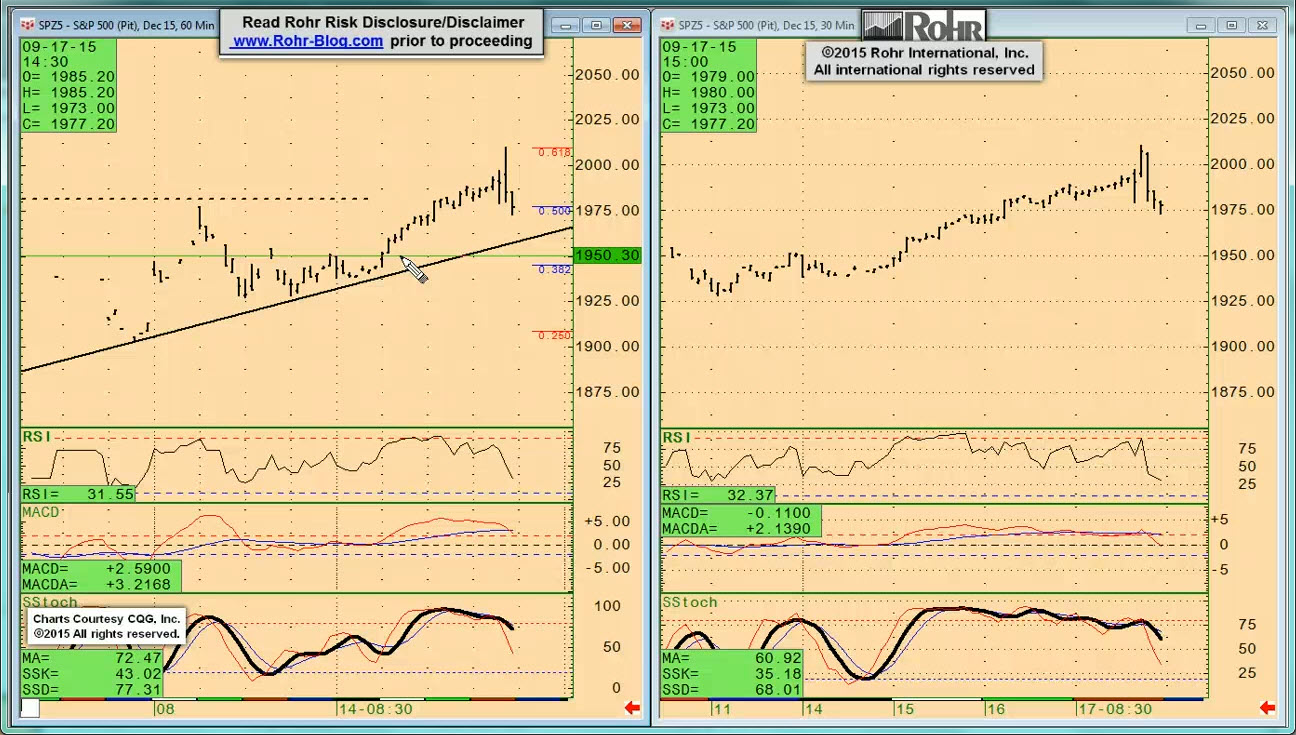Select the SStoch study label on the 30 Min chart
Image resolution: width=1296 pixels, height=735 pixels.
[x=689, y=602]
